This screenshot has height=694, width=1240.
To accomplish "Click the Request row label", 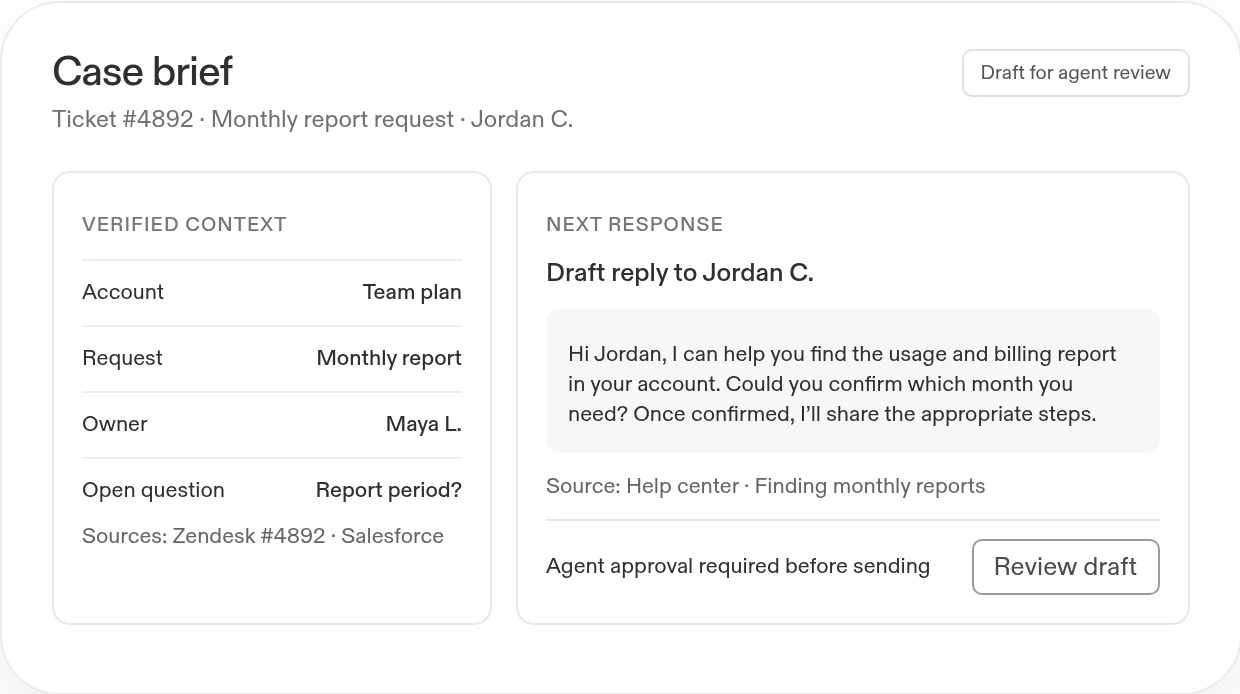I will point(122,358).
